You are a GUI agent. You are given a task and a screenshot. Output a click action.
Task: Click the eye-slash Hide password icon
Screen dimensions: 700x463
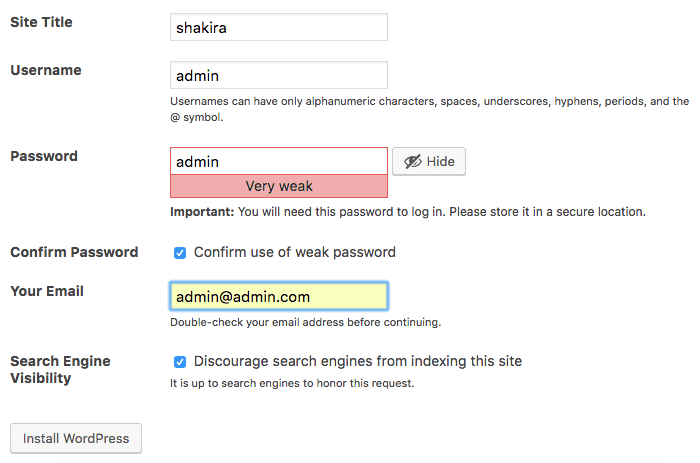click(411, 162)
